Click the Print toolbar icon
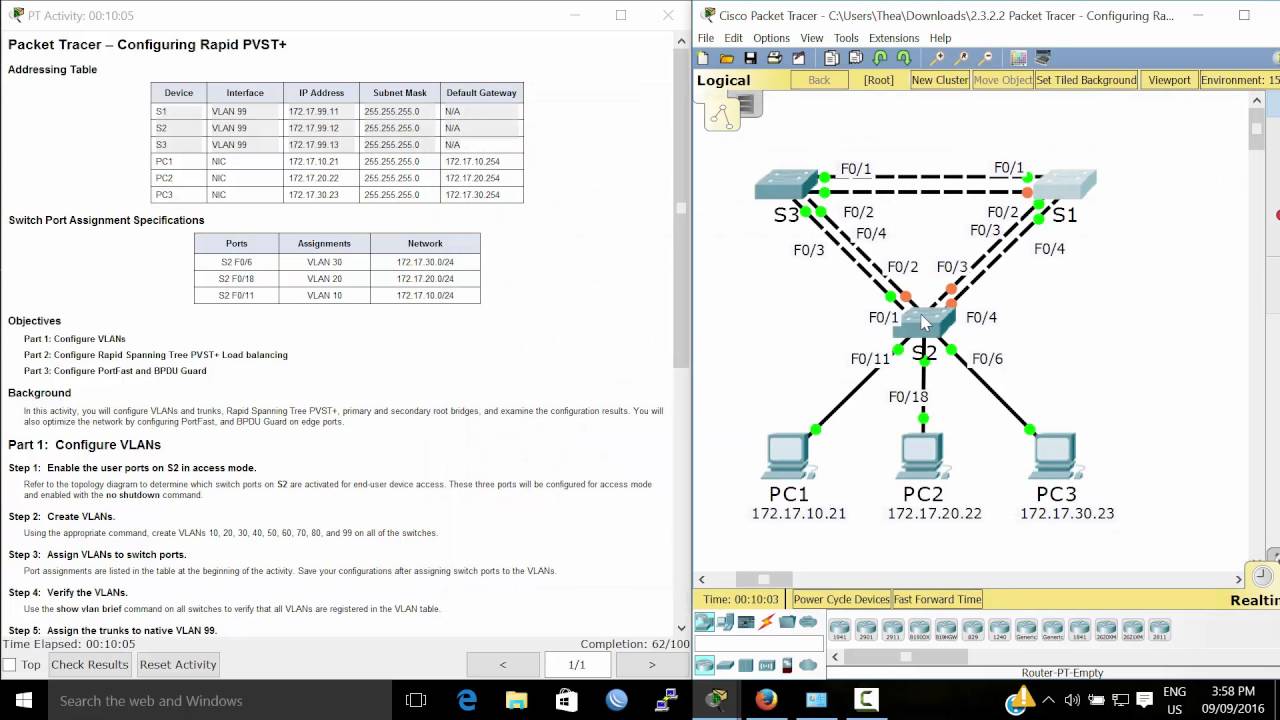1280x720 pixels. pos(774,58)
